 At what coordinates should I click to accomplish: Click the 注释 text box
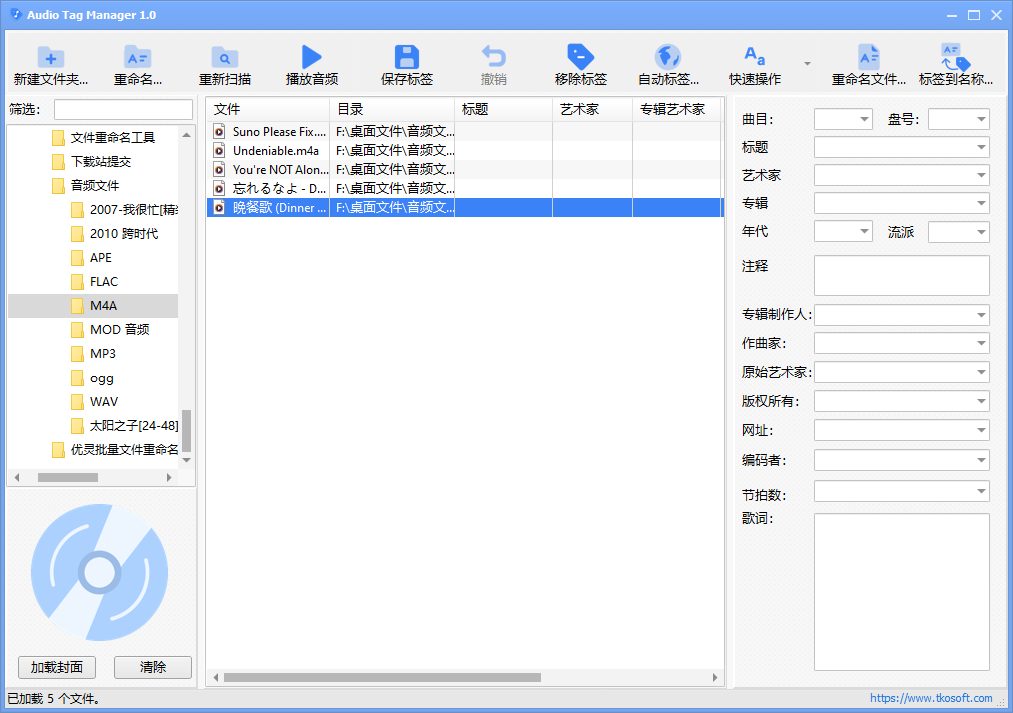pos(901,275)
